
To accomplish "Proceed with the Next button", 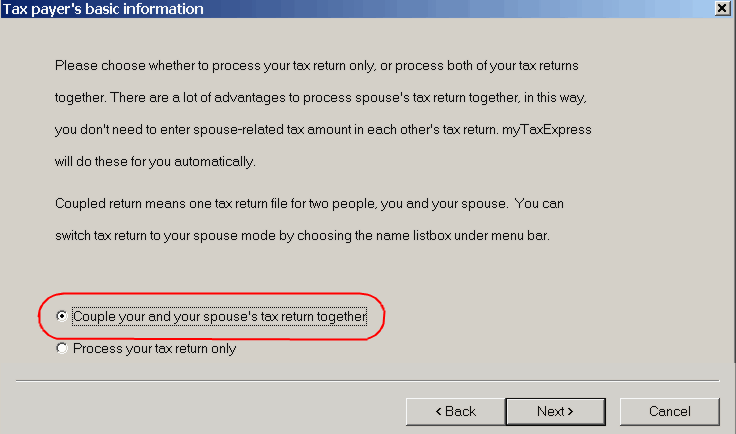I will point(555,411).
